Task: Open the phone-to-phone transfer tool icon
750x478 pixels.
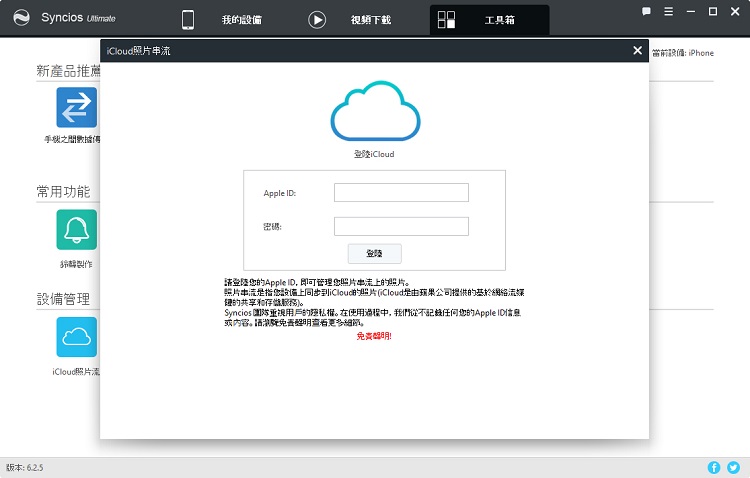Action: 77,107
